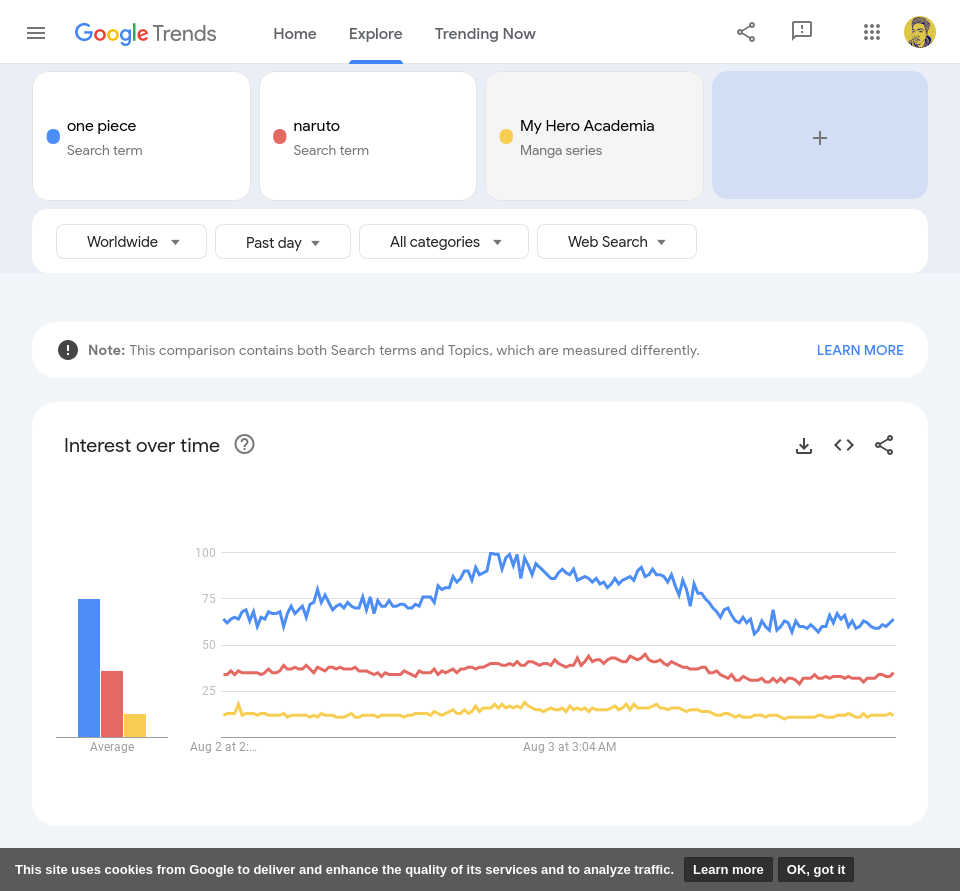This screenshot has width=960, height=891.
Task: Follow the LEARN MORE link in the note
Action: point(860,350)
